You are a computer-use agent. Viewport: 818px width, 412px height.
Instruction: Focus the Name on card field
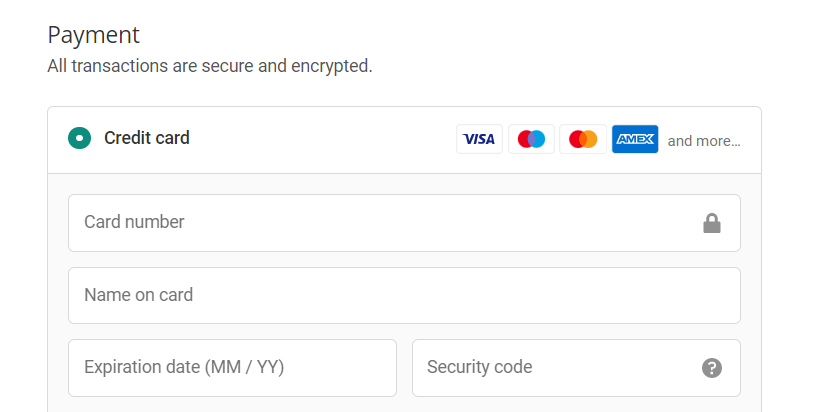tap(404, 296)
